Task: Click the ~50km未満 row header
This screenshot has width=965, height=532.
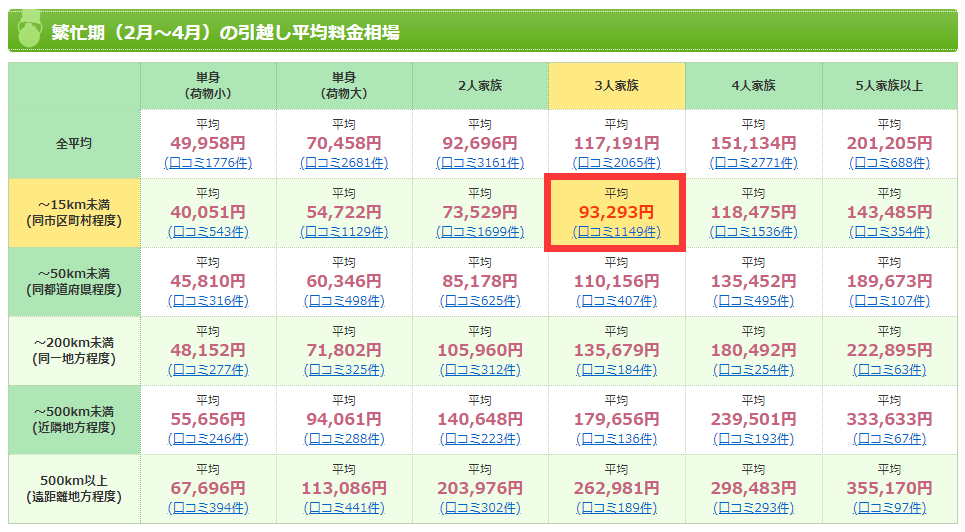Action: point(74,281)
